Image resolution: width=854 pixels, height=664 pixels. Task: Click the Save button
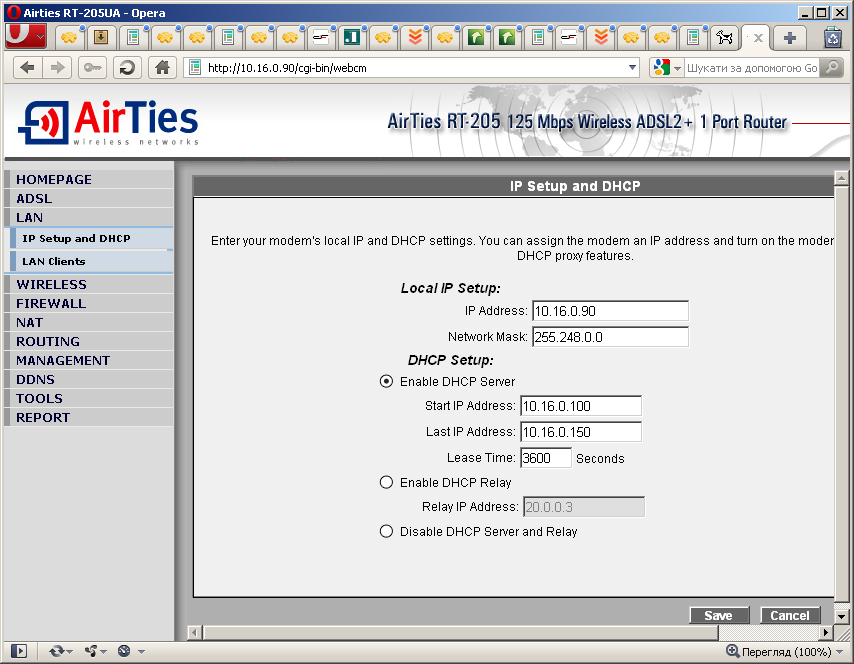click(719, 616)
